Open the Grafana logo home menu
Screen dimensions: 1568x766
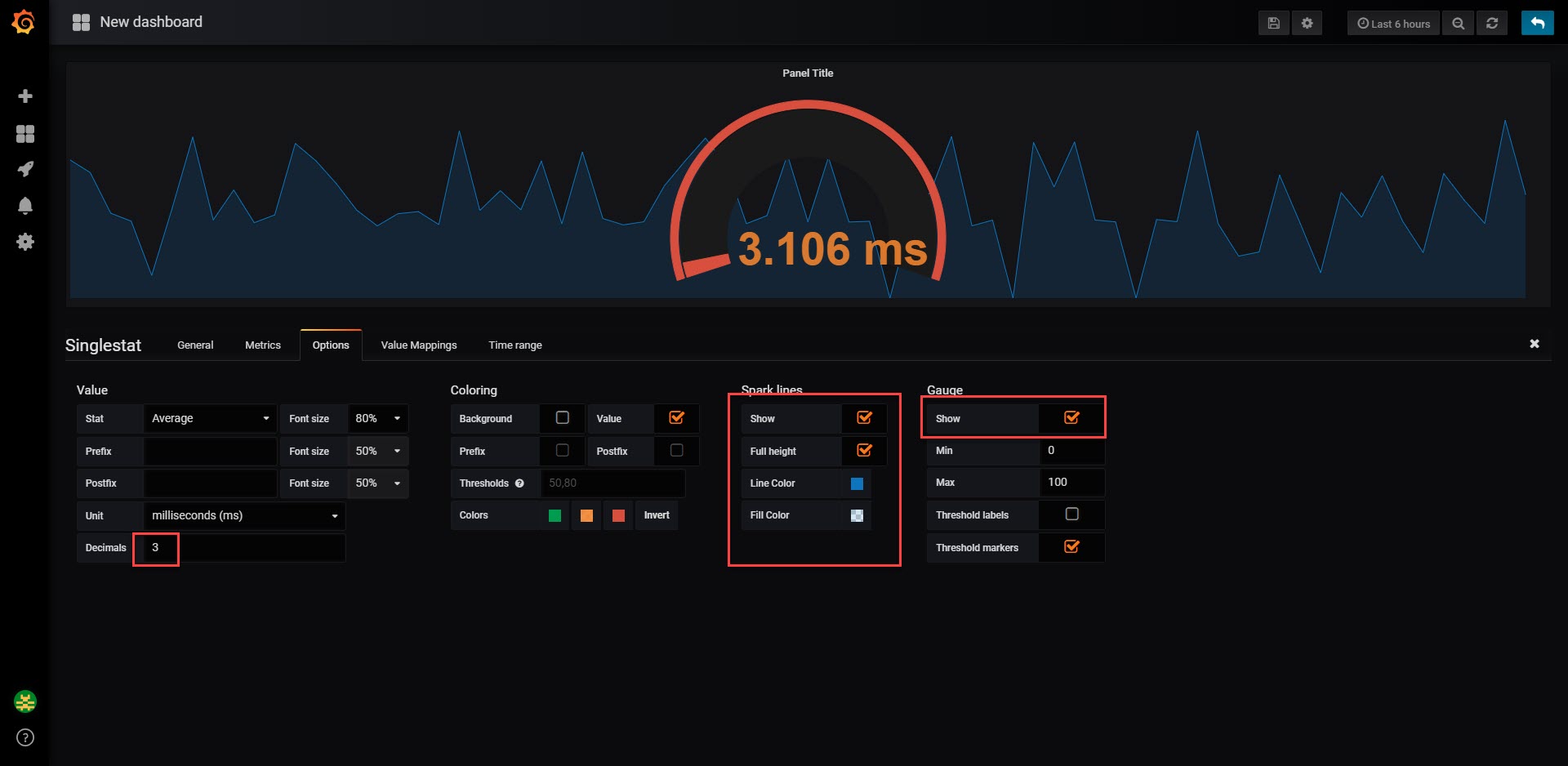tap(24, 22)
